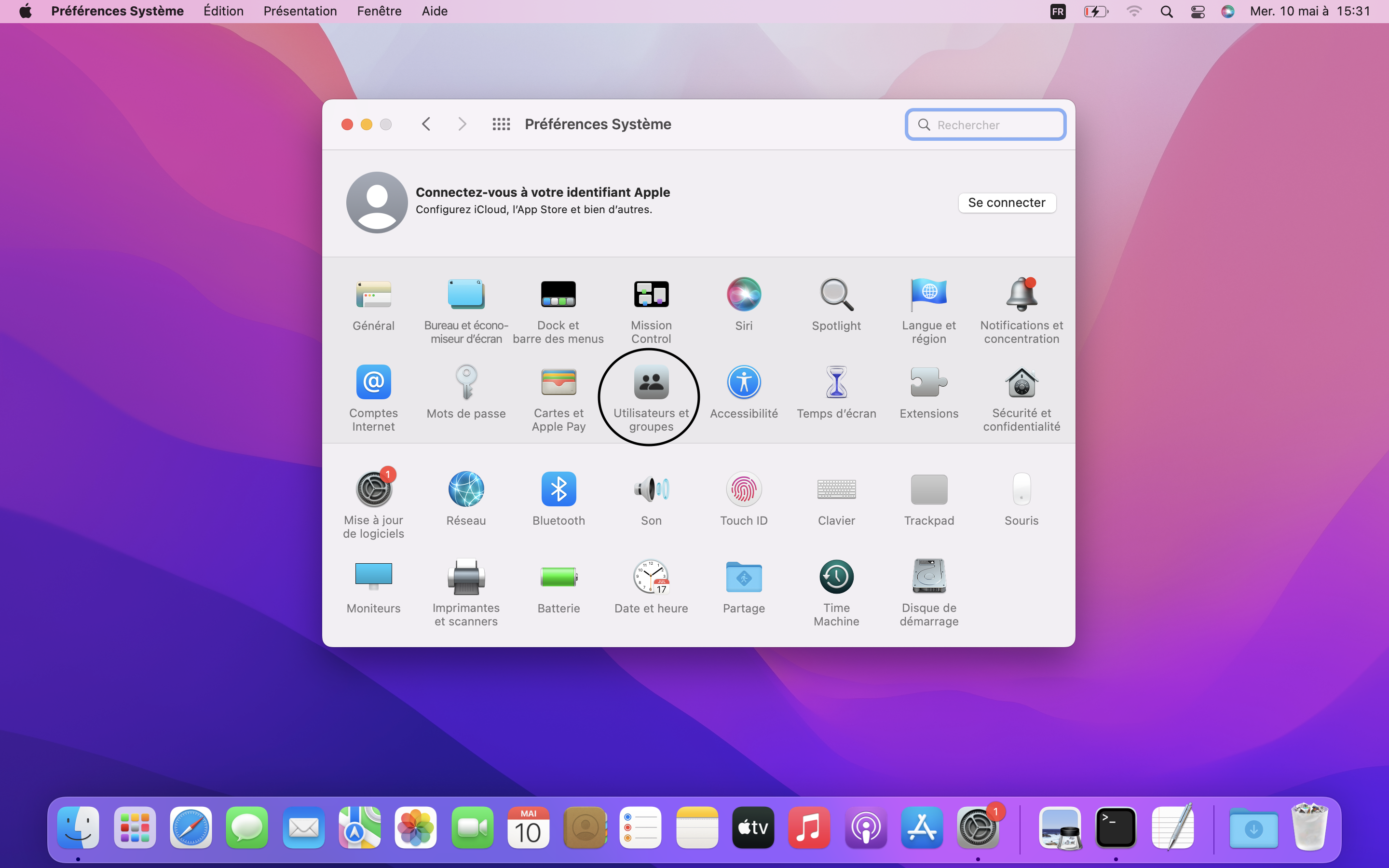Open Partage preferences
The height and width of the screenshot is (868, 1389).
click(x=744, y=587)
